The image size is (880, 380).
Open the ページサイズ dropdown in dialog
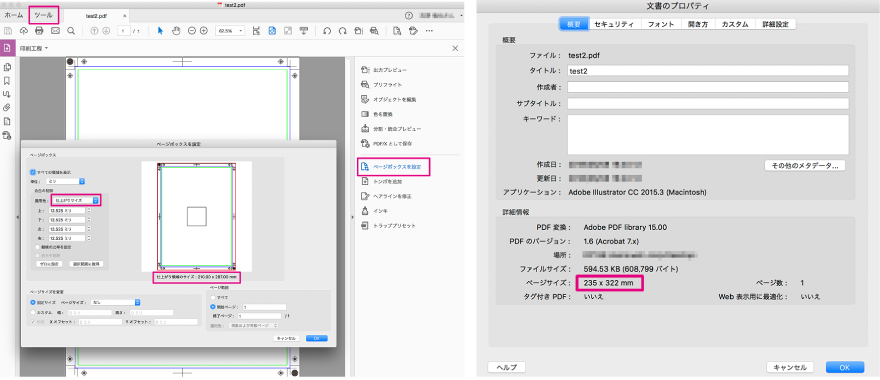point(115,302)
